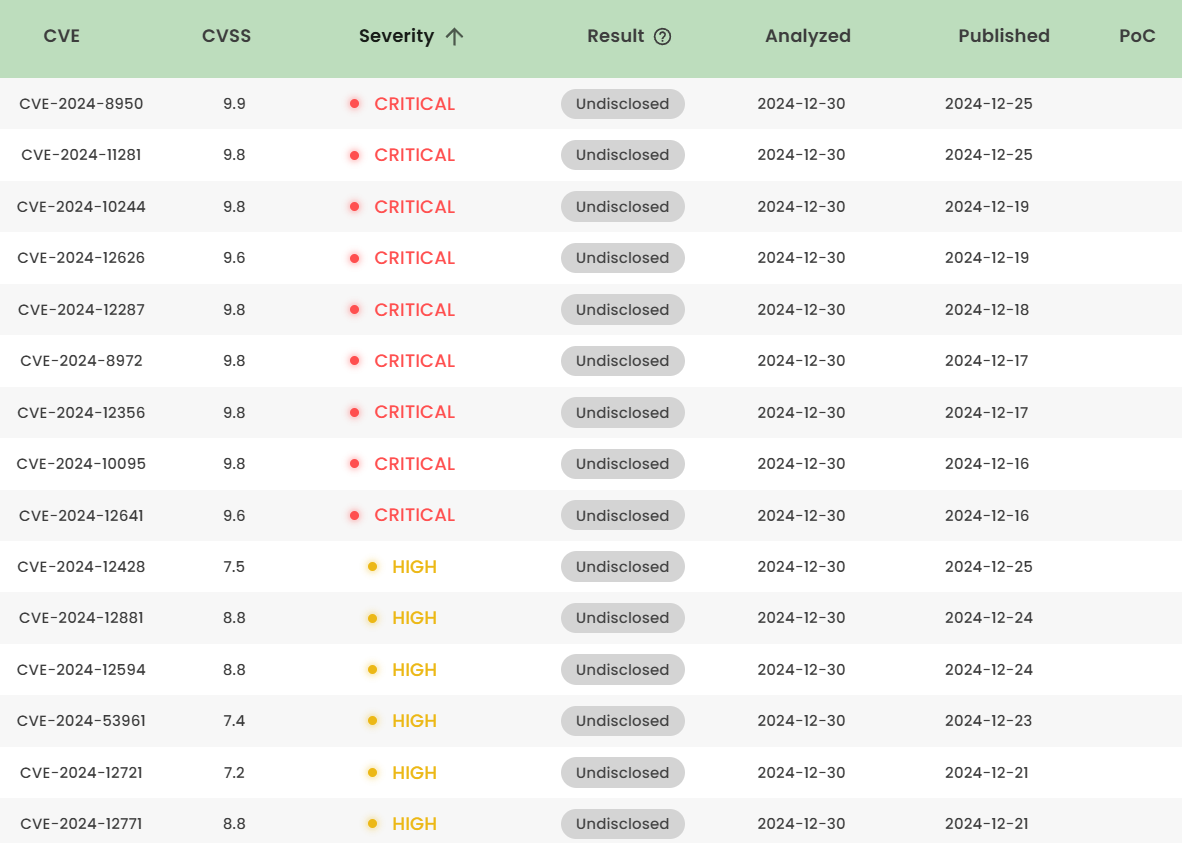Click Undisclosed badge for CVE-2024-12594
The image size is (1182, 843).
(623, 670)
